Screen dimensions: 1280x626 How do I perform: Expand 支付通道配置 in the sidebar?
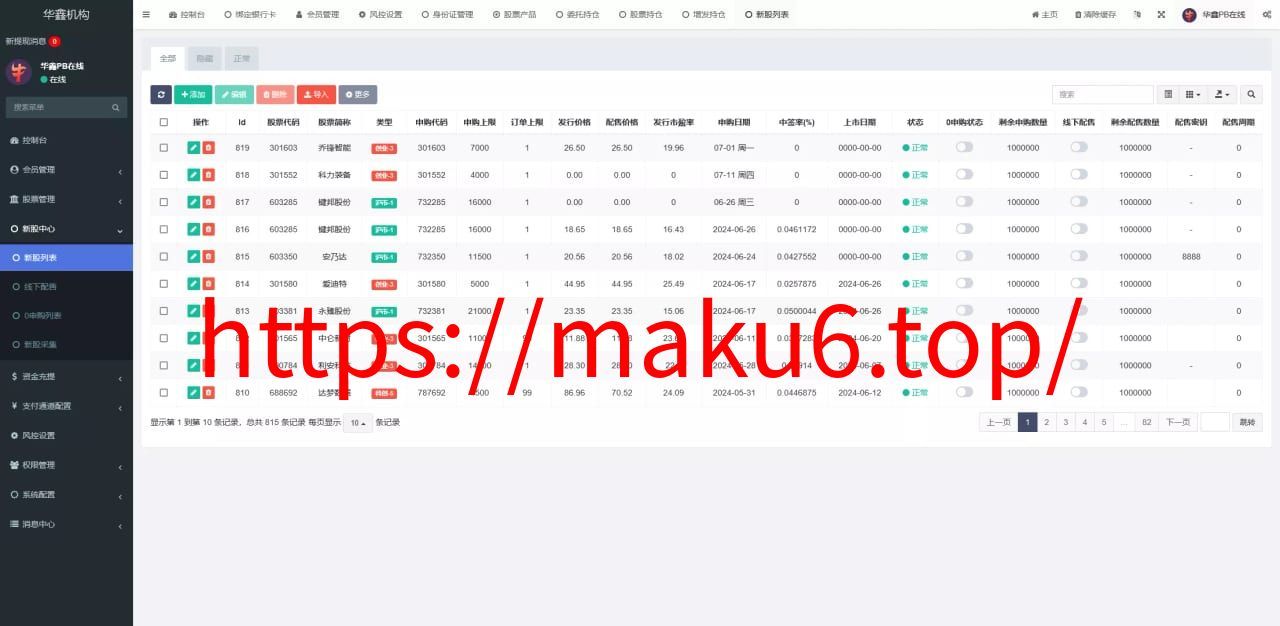click(66, 406)
